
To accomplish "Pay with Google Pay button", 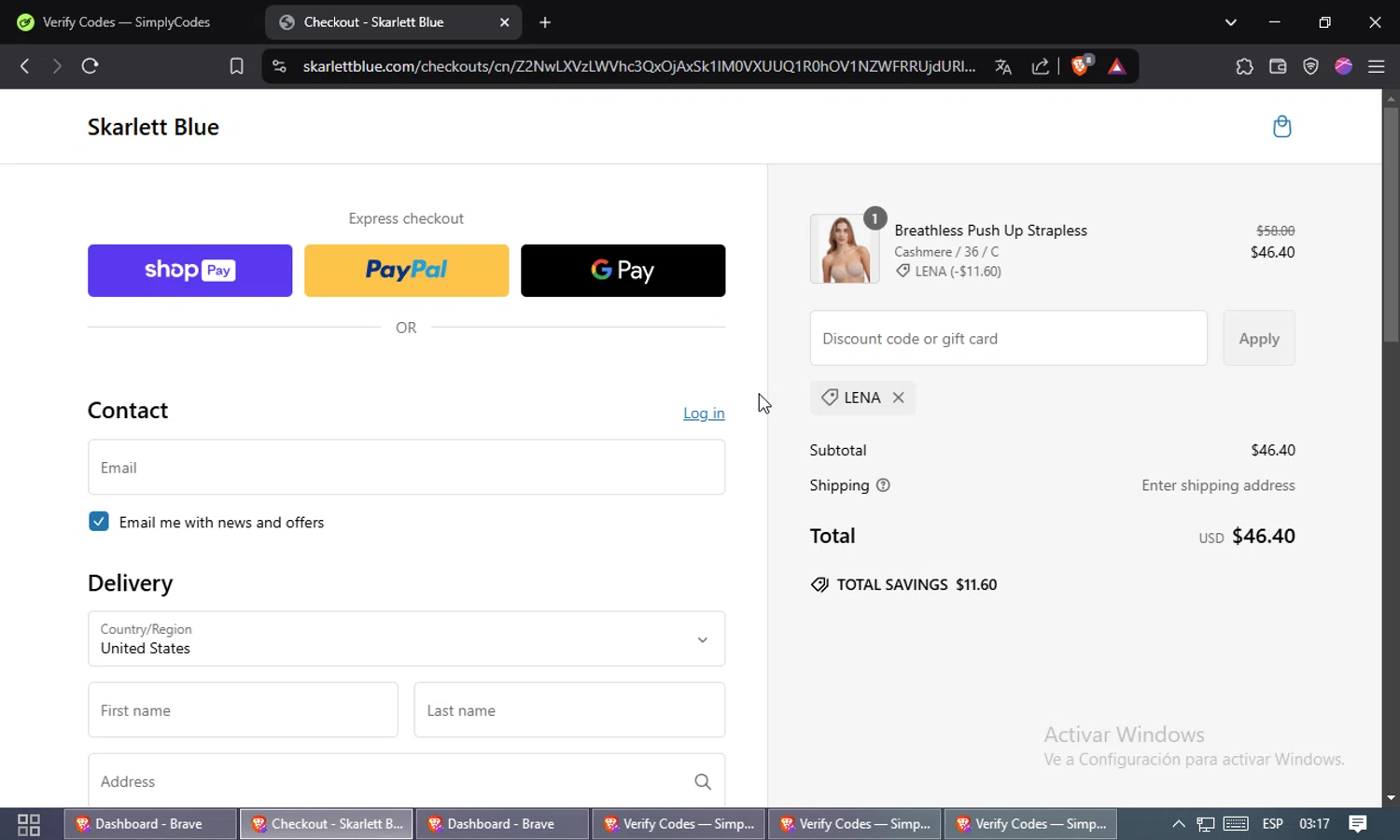I will pos(623,271).
